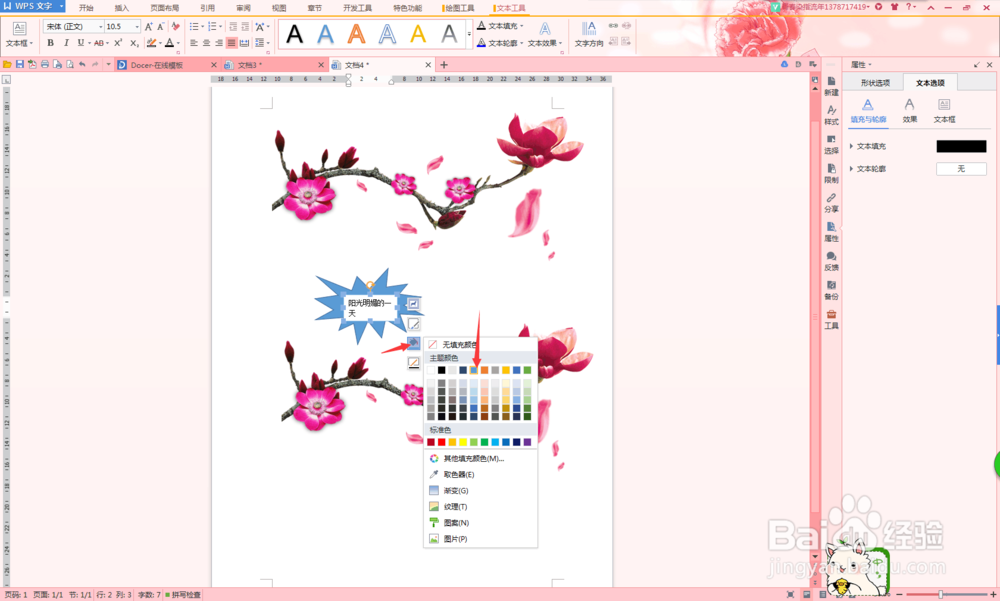Viewport: 1000px width, 601px height.
Task: Switch to the 形状选项 Shape Options tab
Action: (x=875, y=82)
